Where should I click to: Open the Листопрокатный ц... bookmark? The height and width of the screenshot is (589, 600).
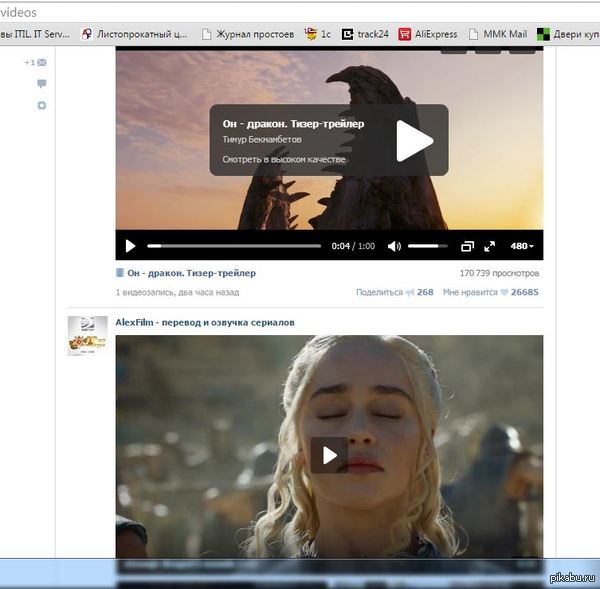click(134, 34)
